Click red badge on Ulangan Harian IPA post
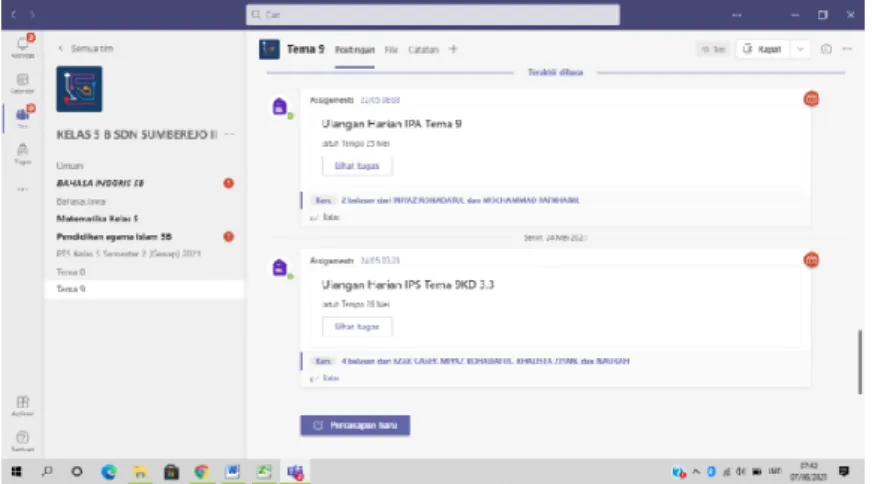The height and width of the screenshot is (484, 872). click(811, 99)
